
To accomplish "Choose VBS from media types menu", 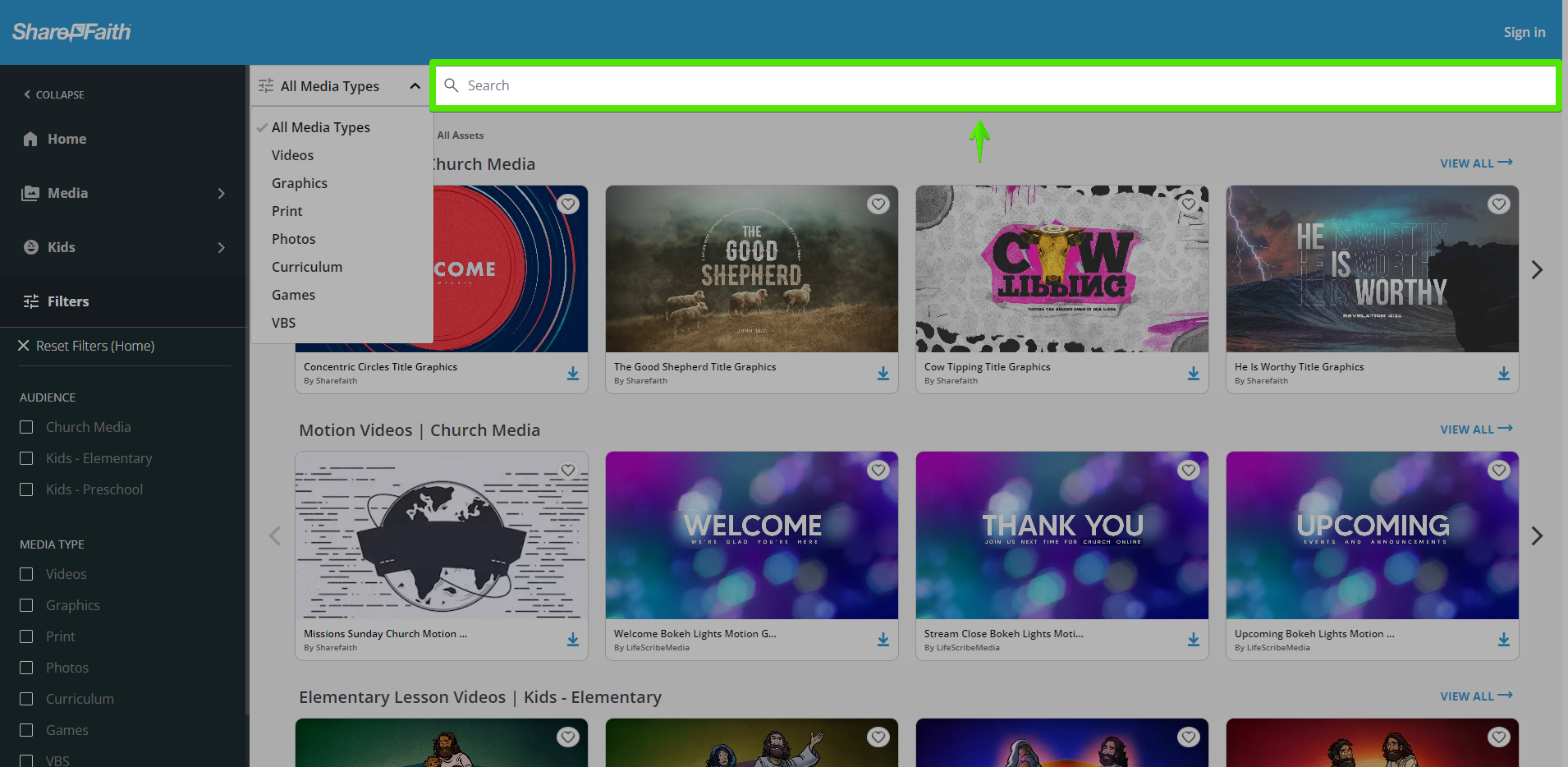I will click(284, 323).
